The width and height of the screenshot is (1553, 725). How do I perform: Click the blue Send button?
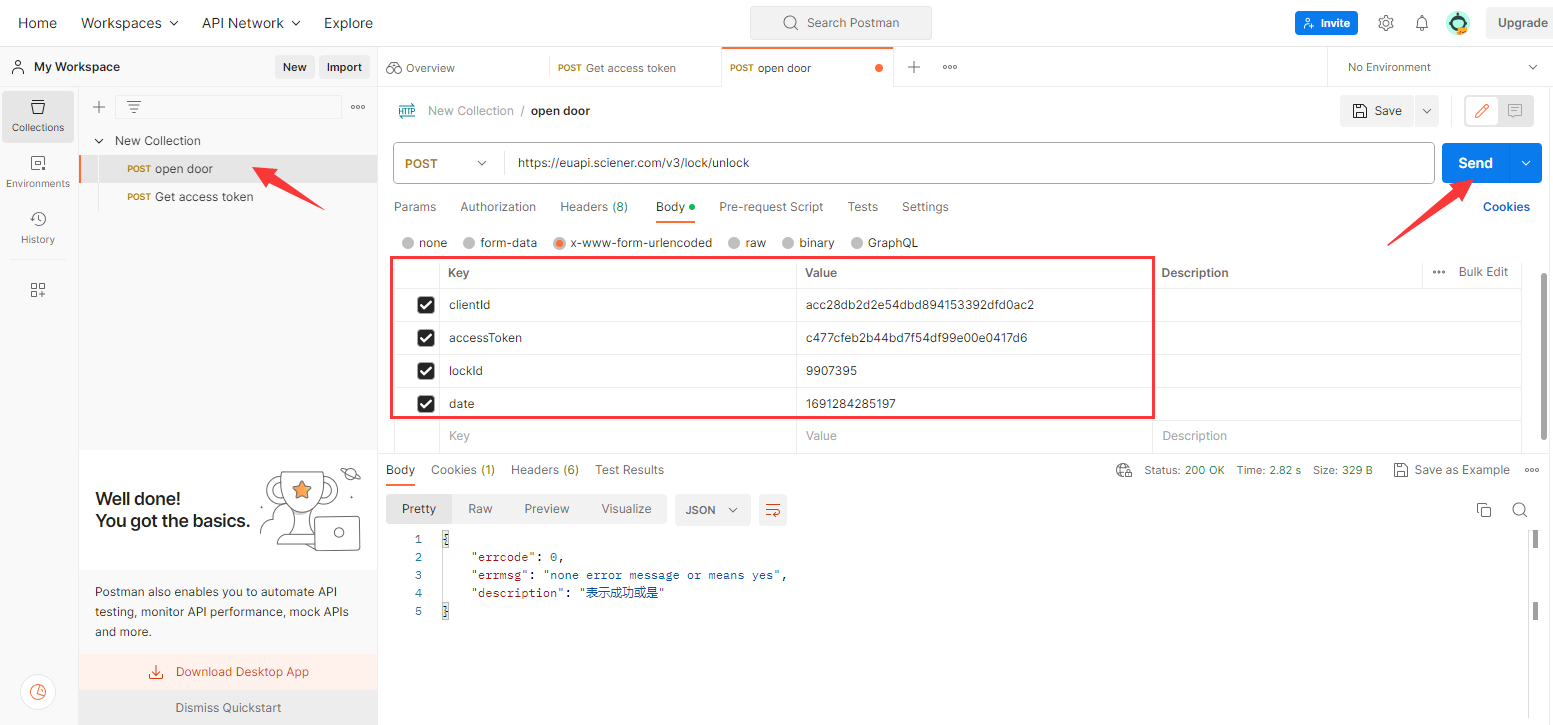(x=1475, y=163)
